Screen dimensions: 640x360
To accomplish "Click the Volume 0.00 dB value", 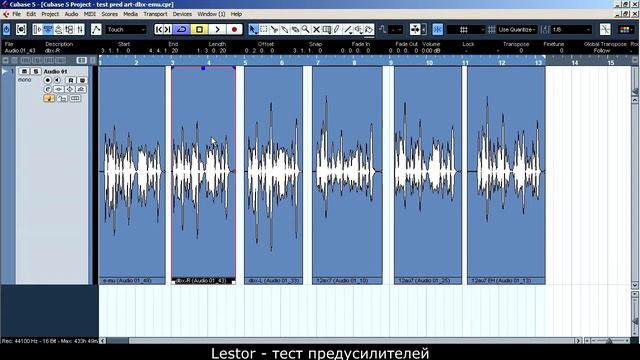I will click(431, 51).
